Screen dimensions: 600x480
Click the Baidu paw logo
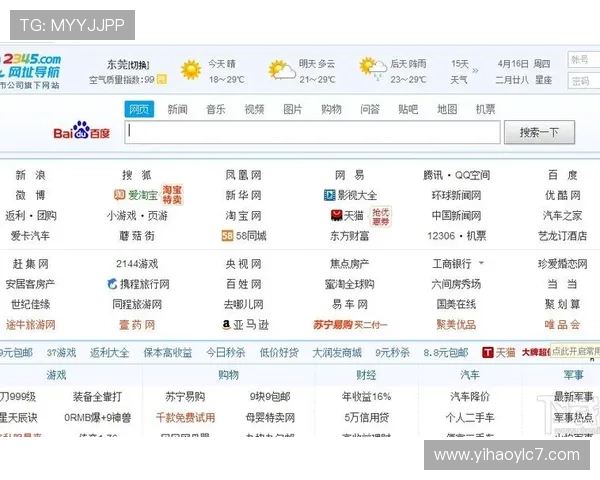[82, 129]
